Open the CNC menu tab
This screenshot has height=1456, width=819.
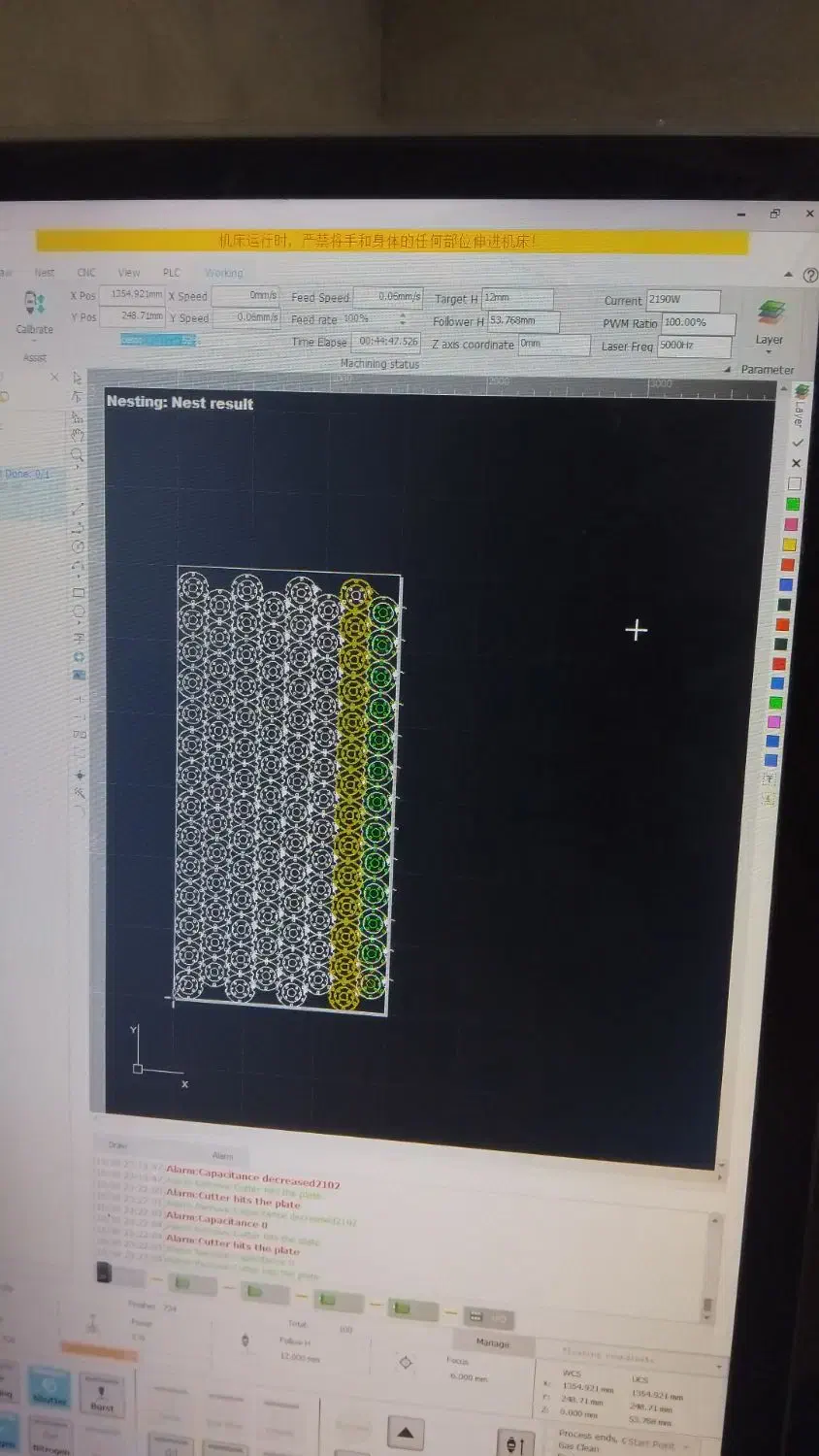tap(86, 273)
